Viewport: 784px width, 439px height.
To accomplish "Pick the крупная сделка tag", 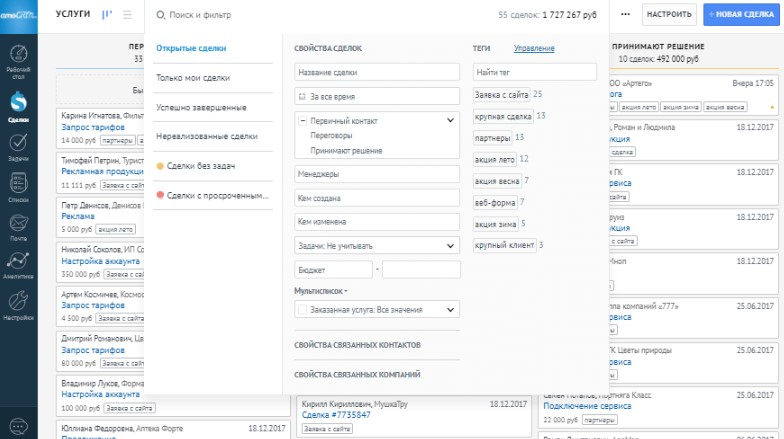I will tap(503, 116).
